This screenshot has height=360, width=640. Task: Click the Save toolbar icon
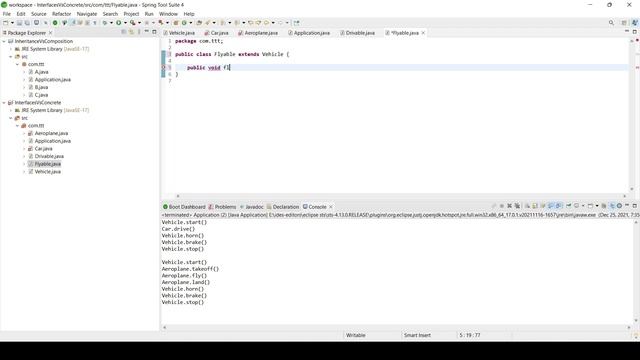pos(19,23)
